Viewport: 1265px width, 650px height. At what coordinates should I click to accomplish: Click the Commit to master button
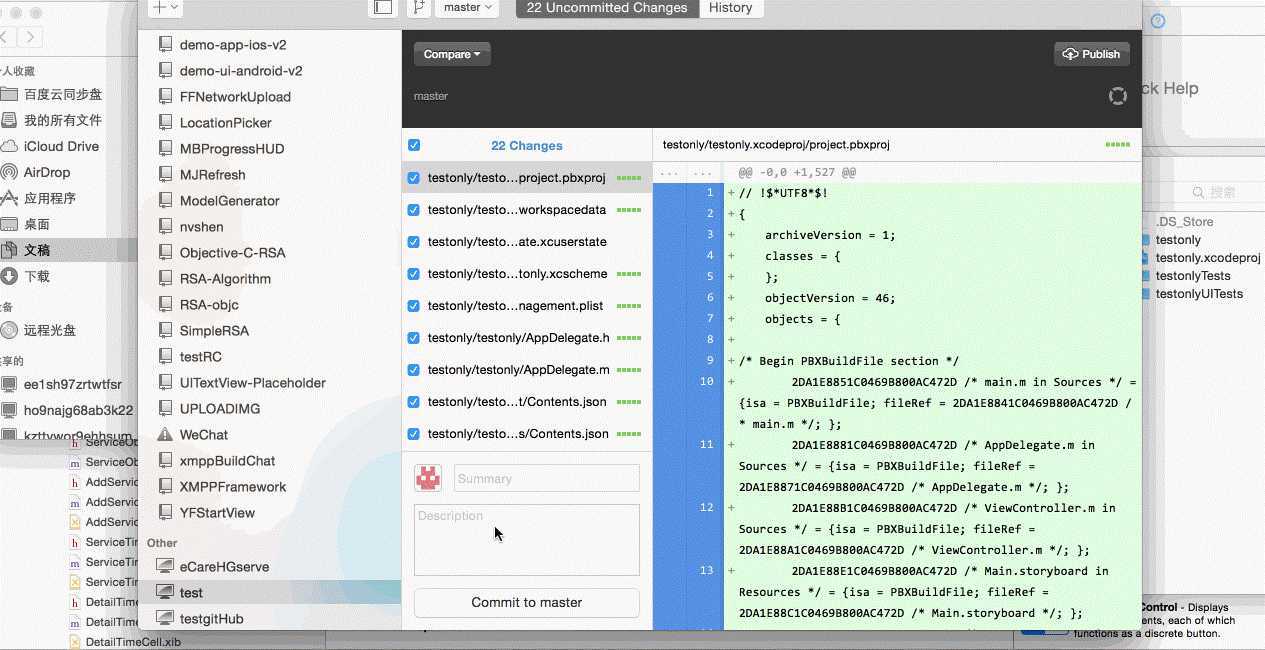click(527, 603)
